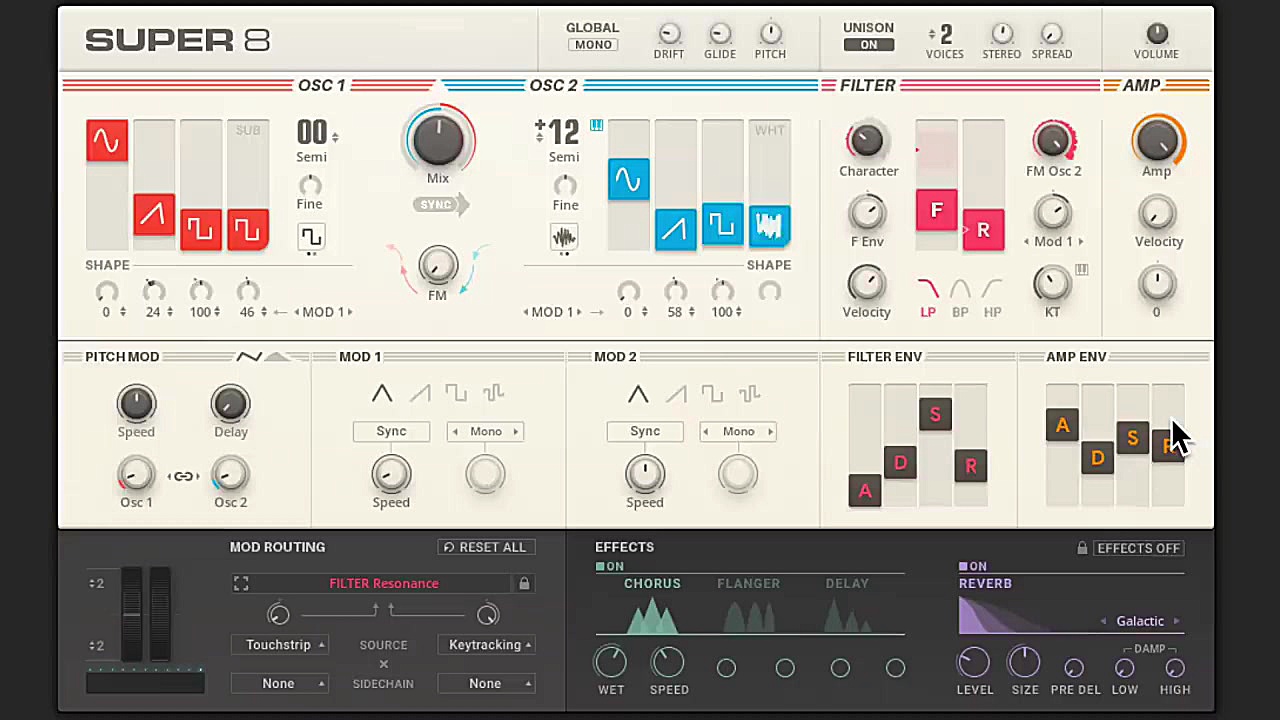Select the LP low-pass filter type icon
1280x720 pixels.
click(928, 290)
